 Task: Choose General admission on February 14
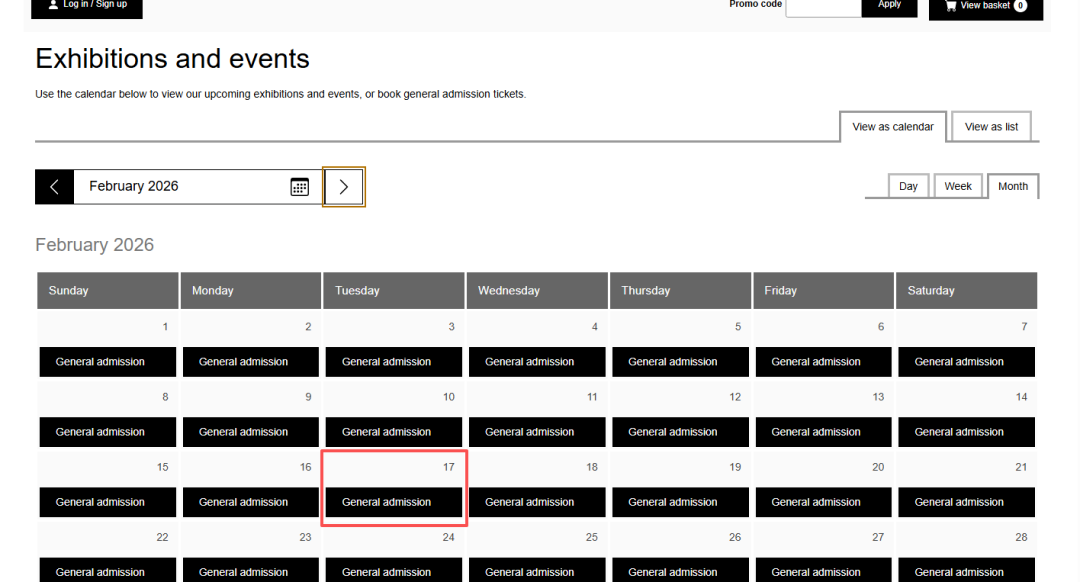pos(959,432)
